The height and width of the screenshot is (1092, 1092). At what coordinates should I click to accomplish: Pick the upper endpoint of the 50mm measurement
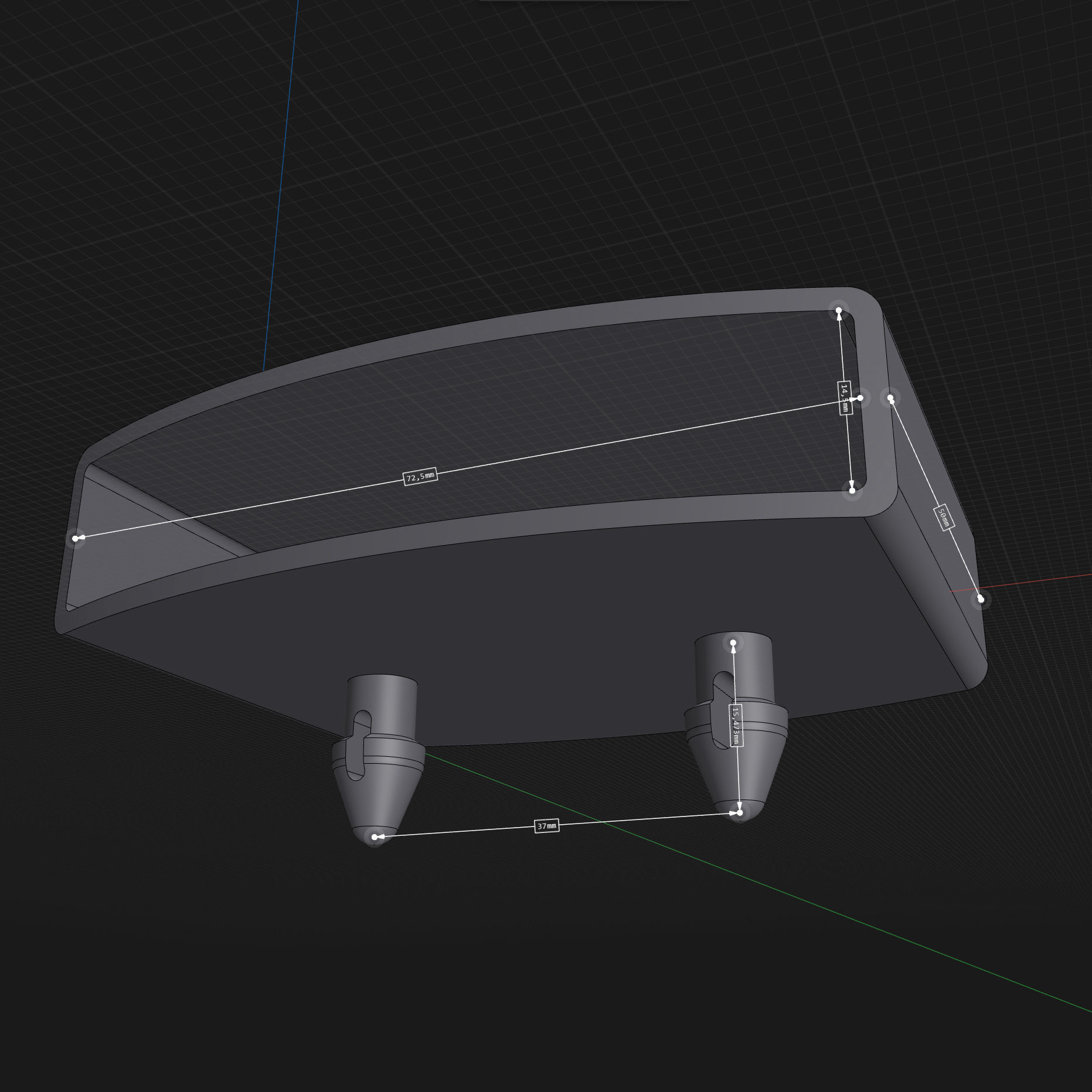click(x=890, y=398)
